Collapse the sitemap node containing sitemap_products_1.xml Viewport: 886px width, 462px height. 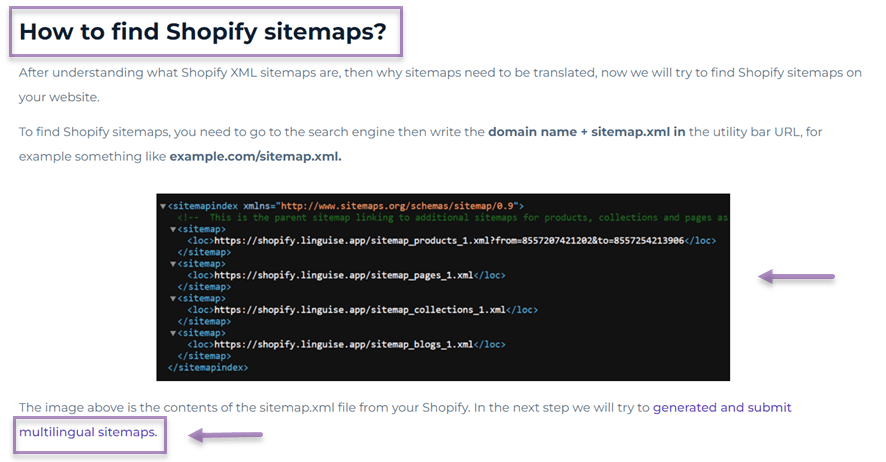(x=173, y=229)
